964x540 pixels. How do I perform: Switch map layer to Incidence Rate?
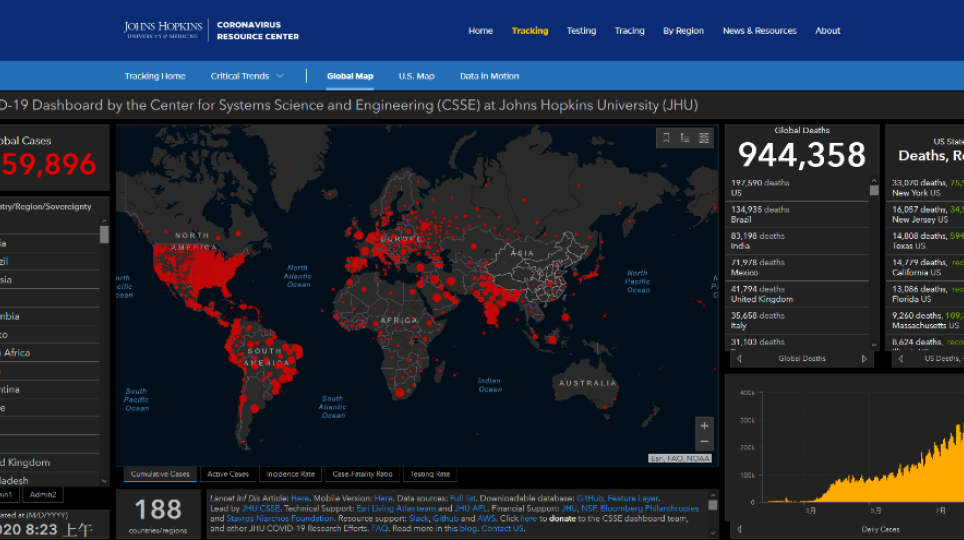290,474
